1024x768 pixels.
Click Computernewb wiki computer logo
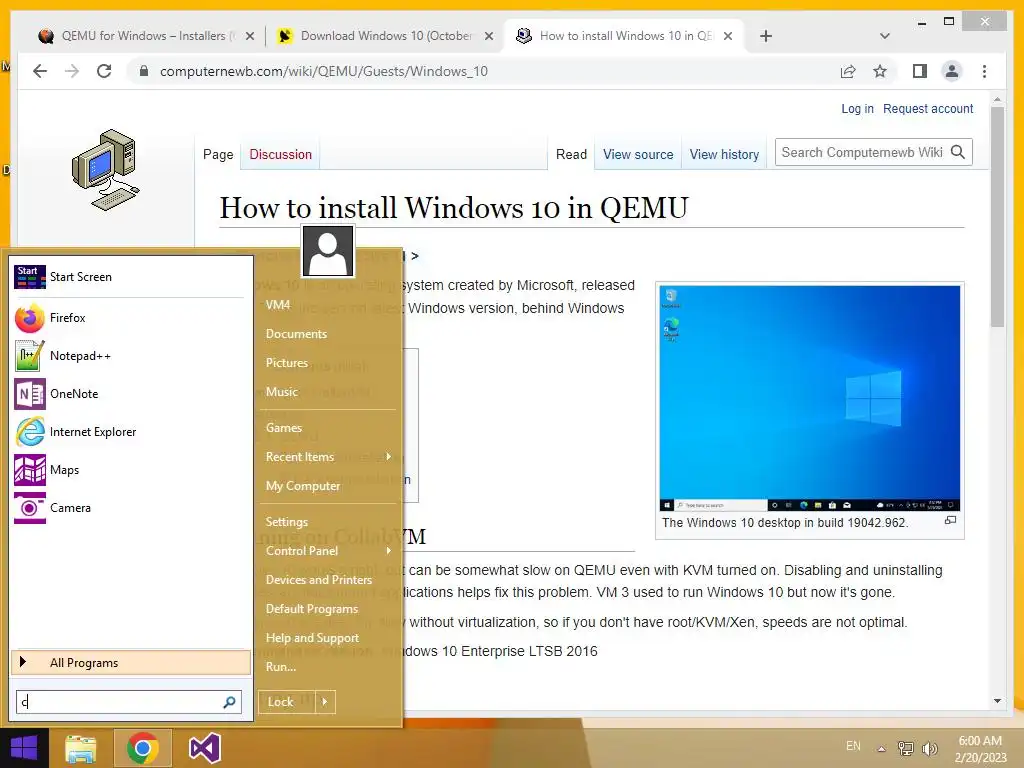coord(105,170)
